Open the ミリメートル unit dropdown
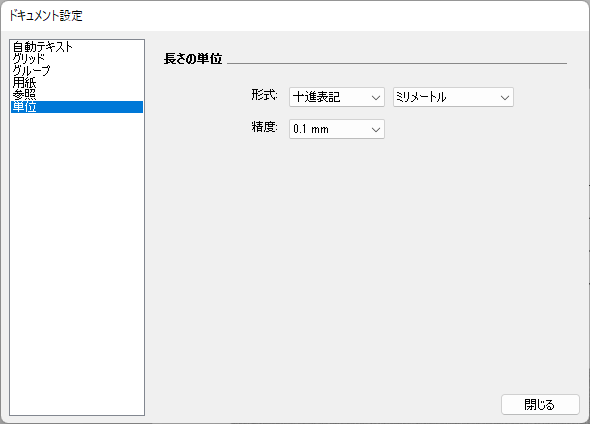The height and width of the screenshot is (424, 590). 453,97
